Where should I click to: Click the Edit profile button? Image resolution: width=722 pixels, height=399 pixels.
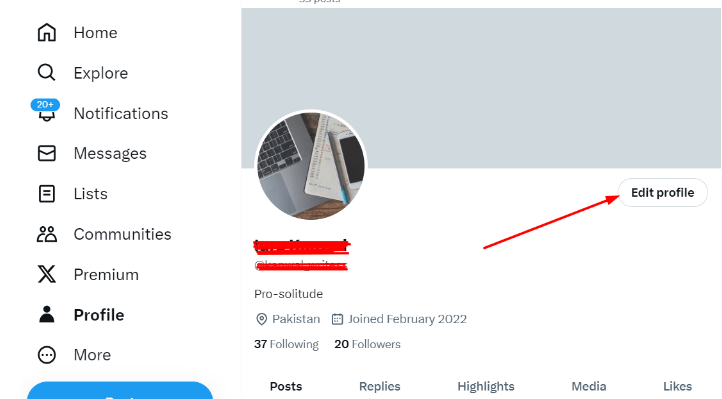click(662, 192)
